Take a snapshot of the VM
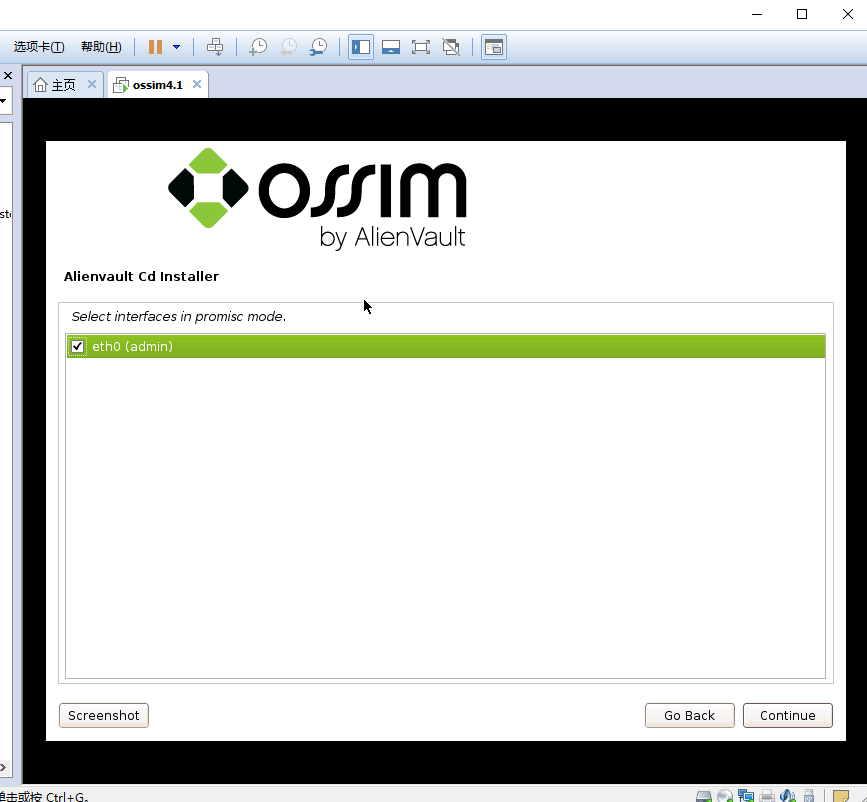Viewport: 867px width, 802px height. 258,47
